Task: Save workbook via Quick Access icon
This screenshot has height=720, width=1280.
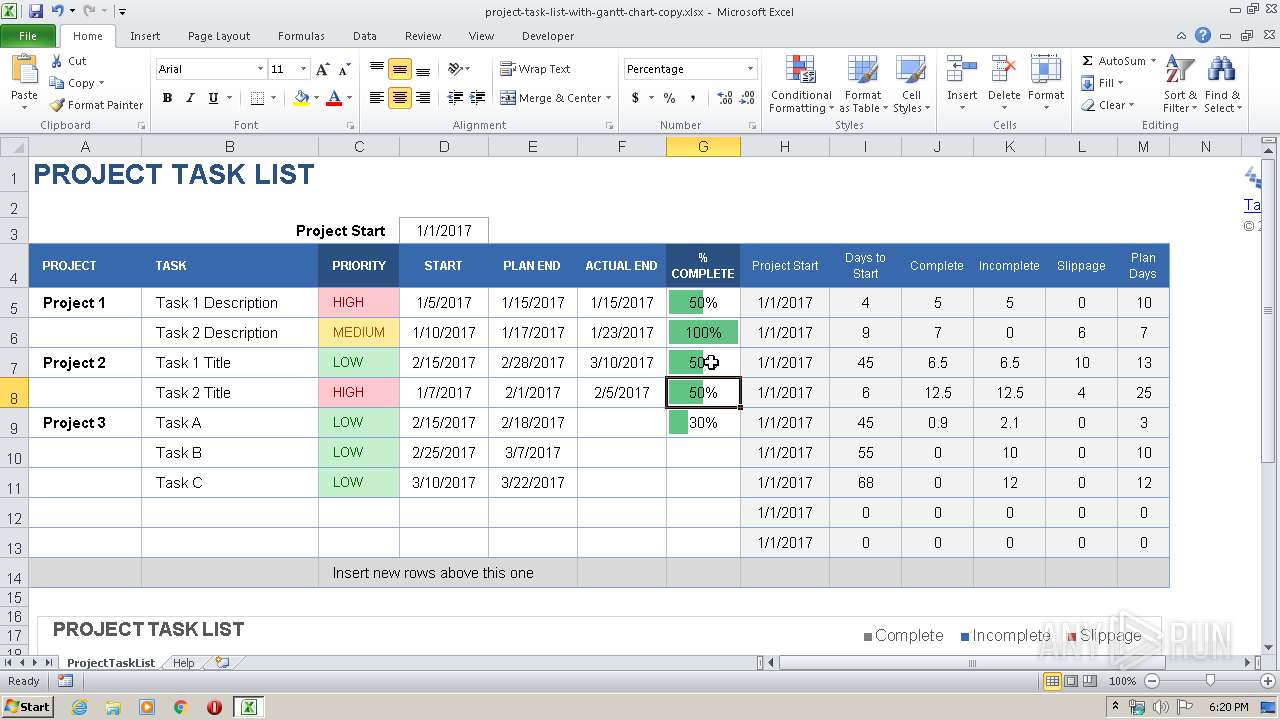Action: [x=36, y=11]
